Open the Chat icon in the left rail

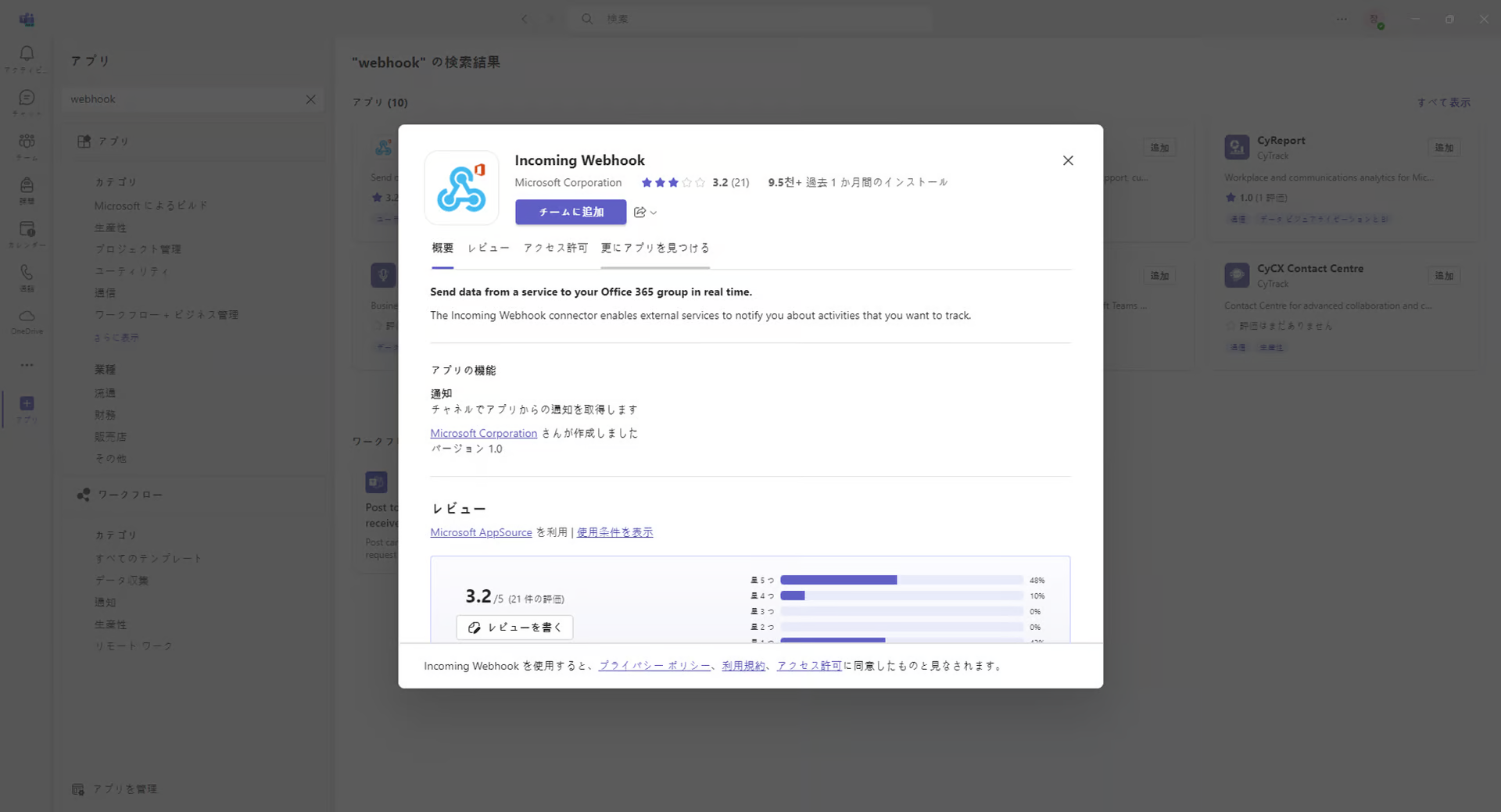pyautogui.click(x=27, y=98)
